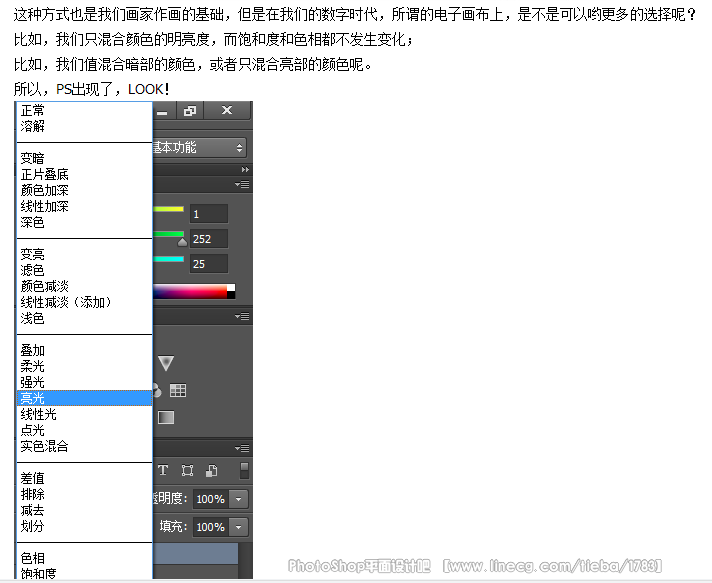The height and width of the screenshot is (583, 712).
Task: Open color panel flyout menu
Action: (242, 184)
